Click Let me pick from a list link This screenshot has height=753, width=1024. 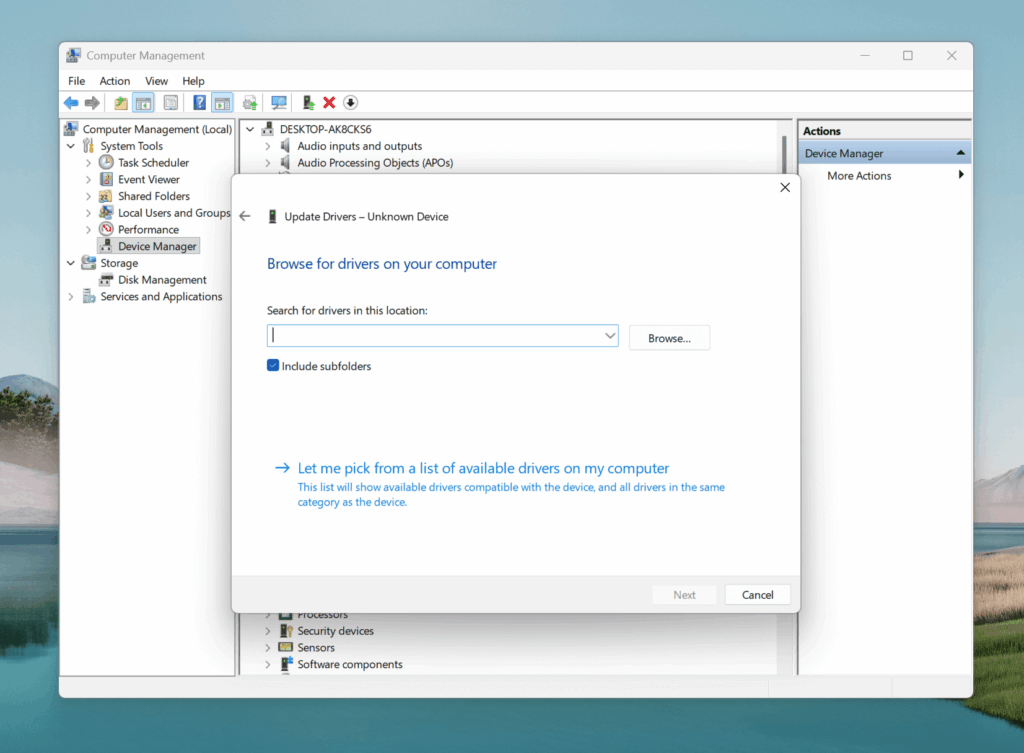coord(483,468)
